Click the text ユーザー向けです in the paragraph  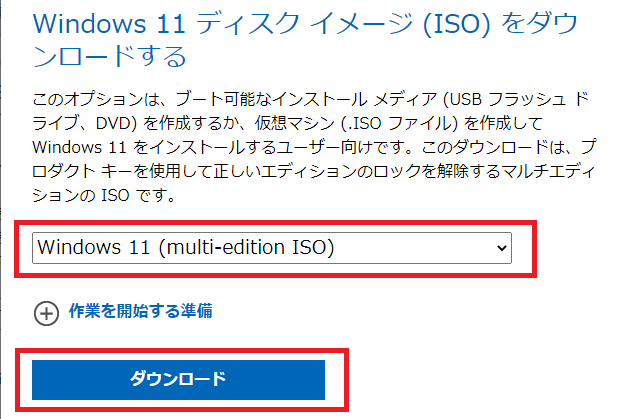[343, 147]
